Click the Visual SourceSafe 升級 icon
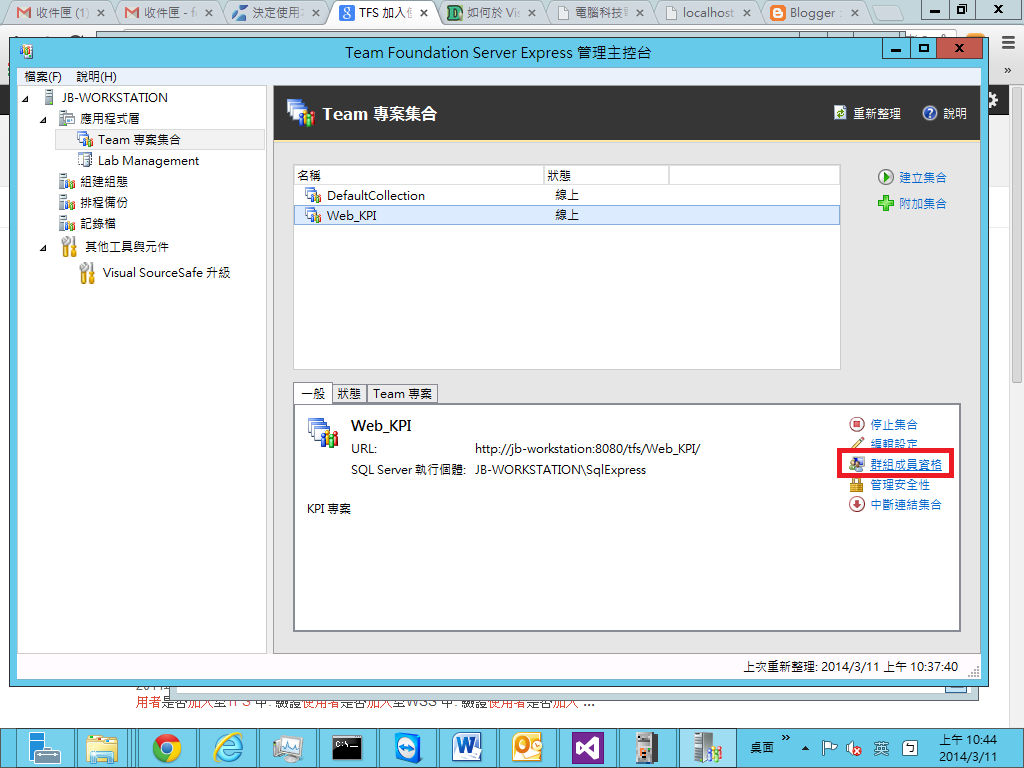 87,272
